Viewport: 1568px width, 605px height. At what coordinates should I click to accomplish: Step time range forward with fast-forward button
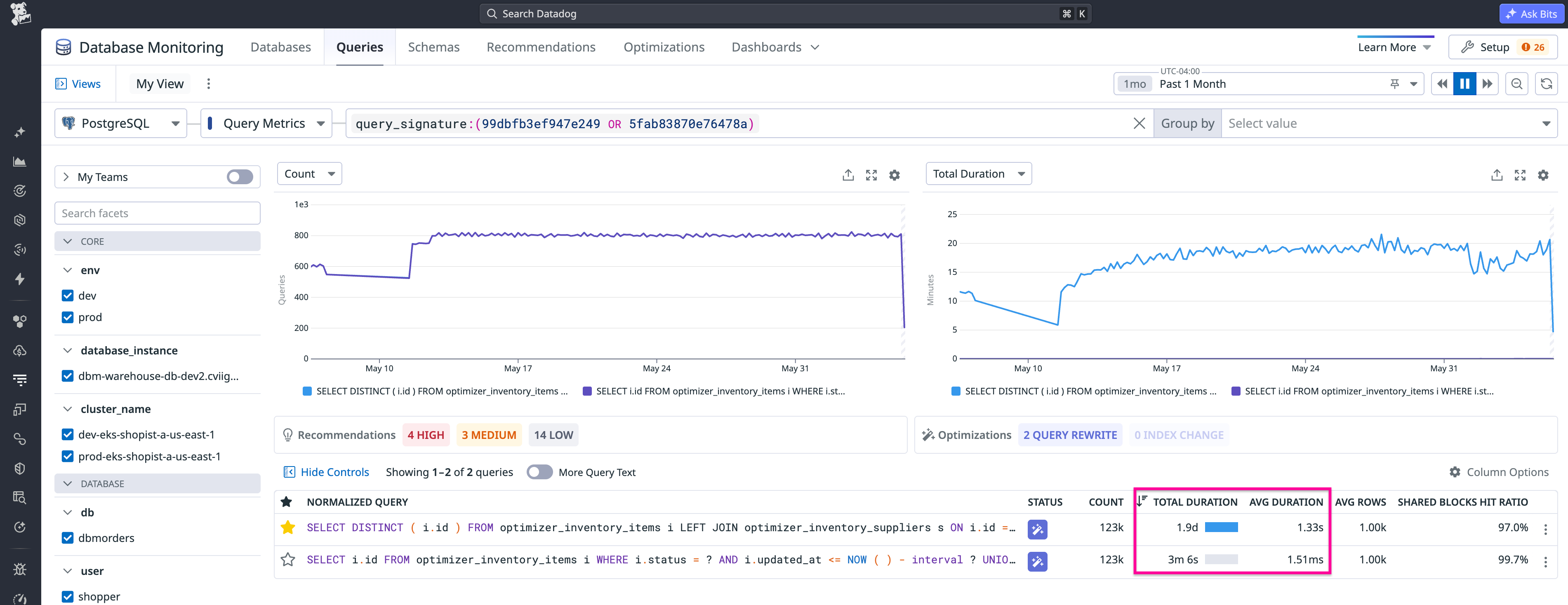(x=1487, y=84)
